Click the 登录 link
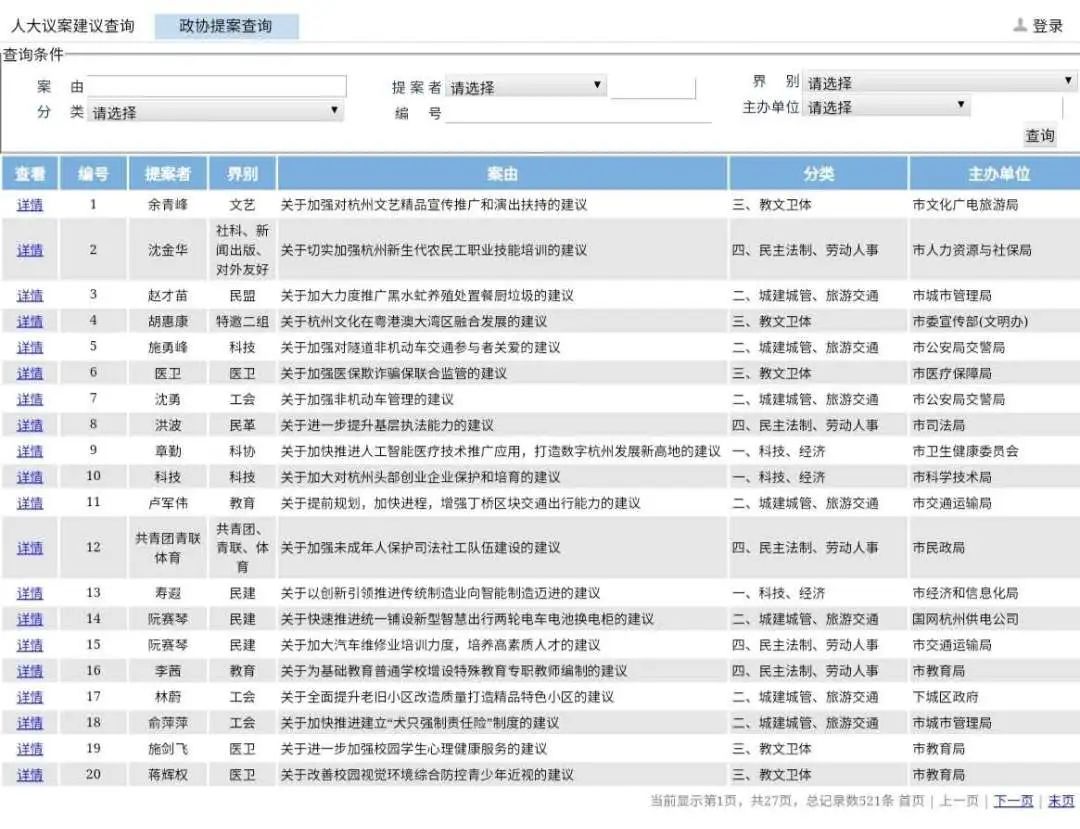The width and height of the screenshot is (1080, 829). click(1048, 26)
